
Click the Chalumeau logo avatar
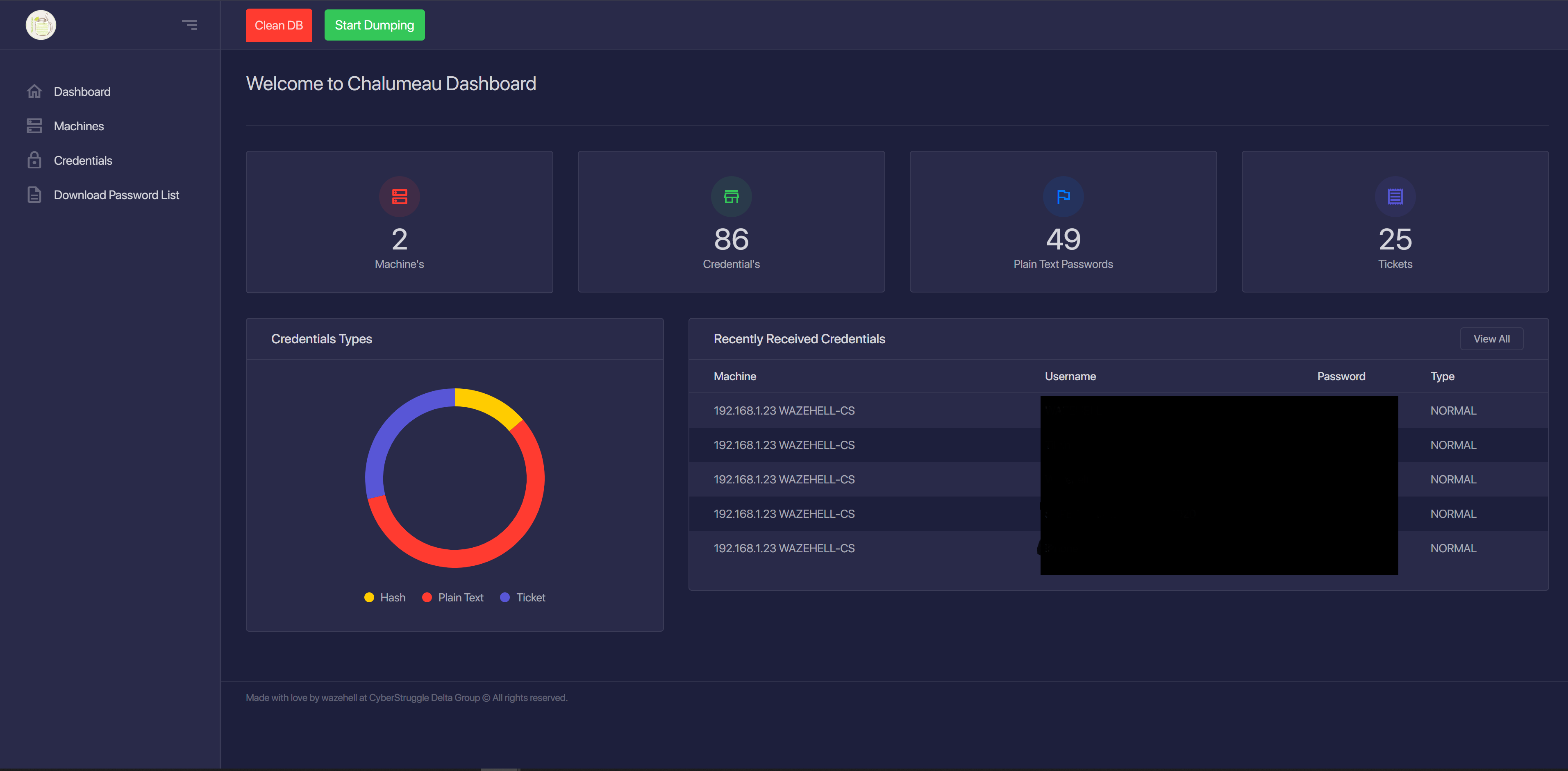click(41, 25)
